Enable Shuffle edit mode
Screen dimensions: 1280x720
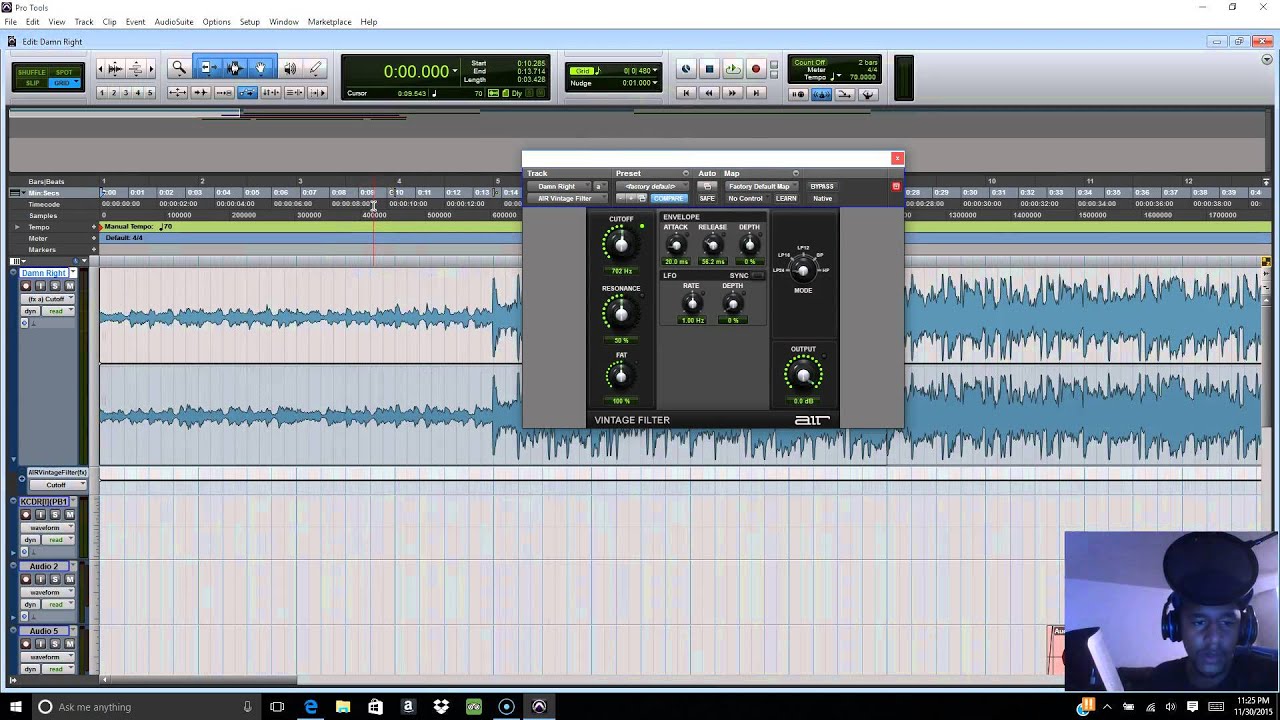pos(32,72)
